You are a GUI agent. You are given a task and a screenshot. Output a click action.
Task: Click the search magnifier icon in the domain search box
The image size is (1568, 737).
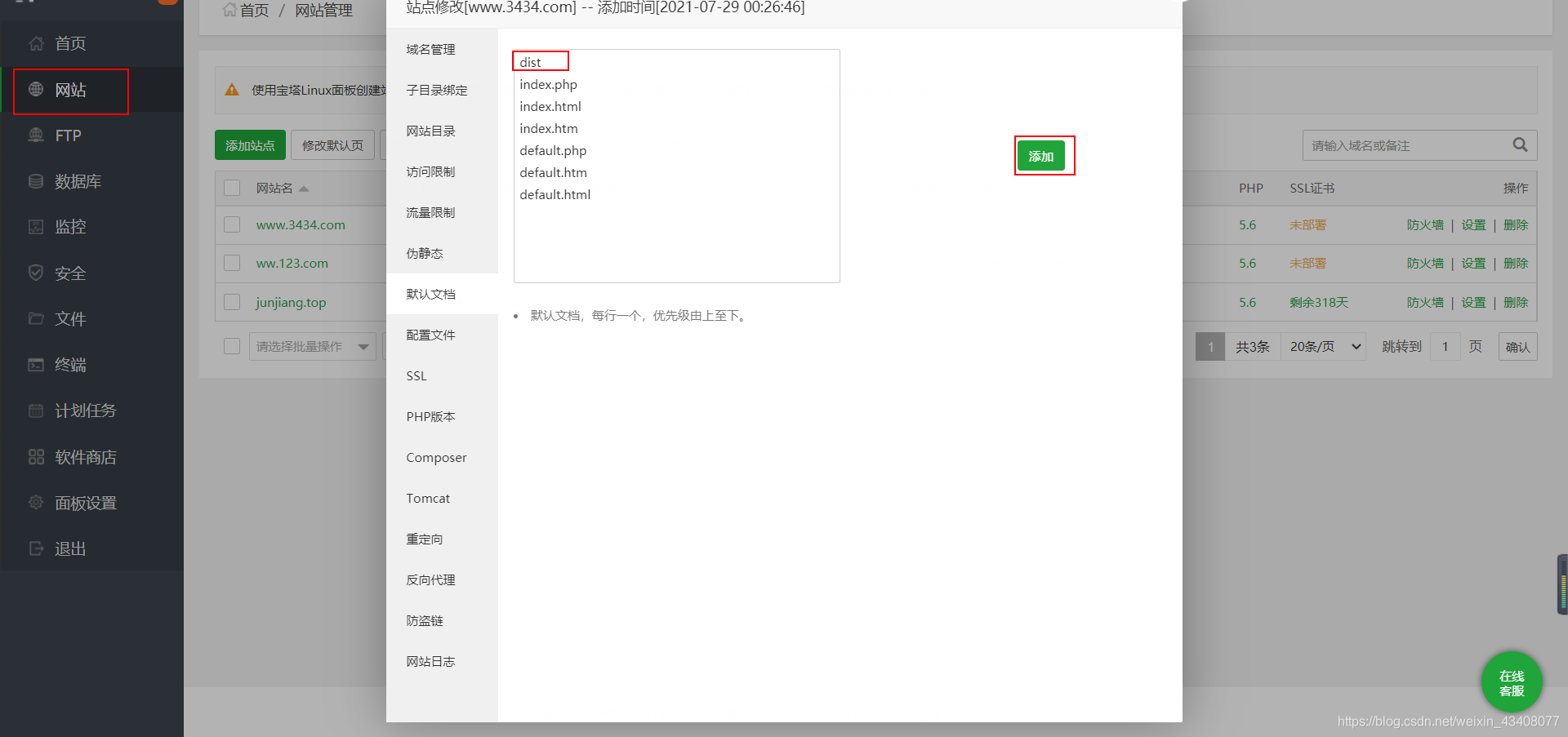coord(1520,144)
